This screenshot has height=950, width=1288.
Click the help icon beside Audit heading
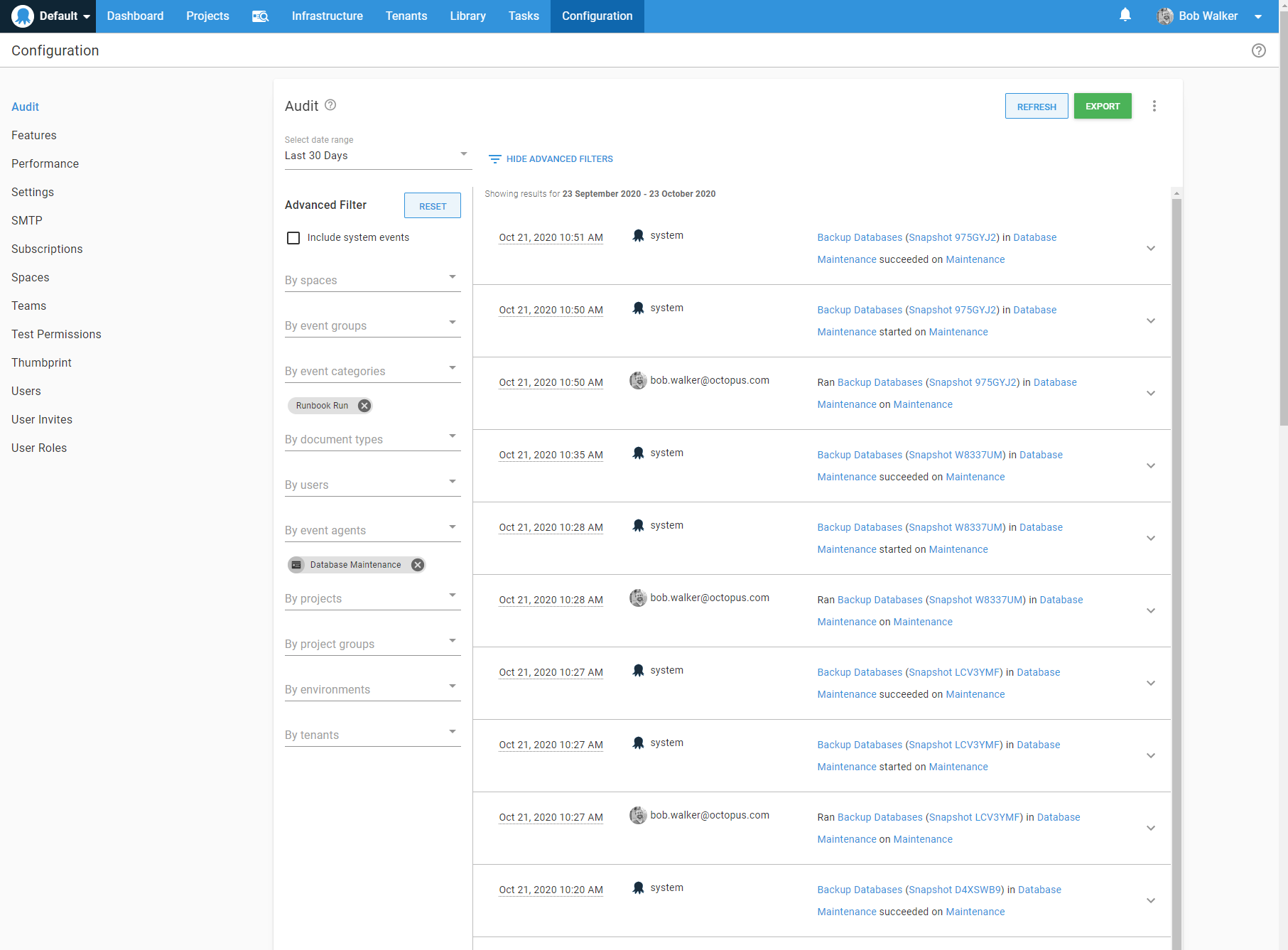coord(330,105)
